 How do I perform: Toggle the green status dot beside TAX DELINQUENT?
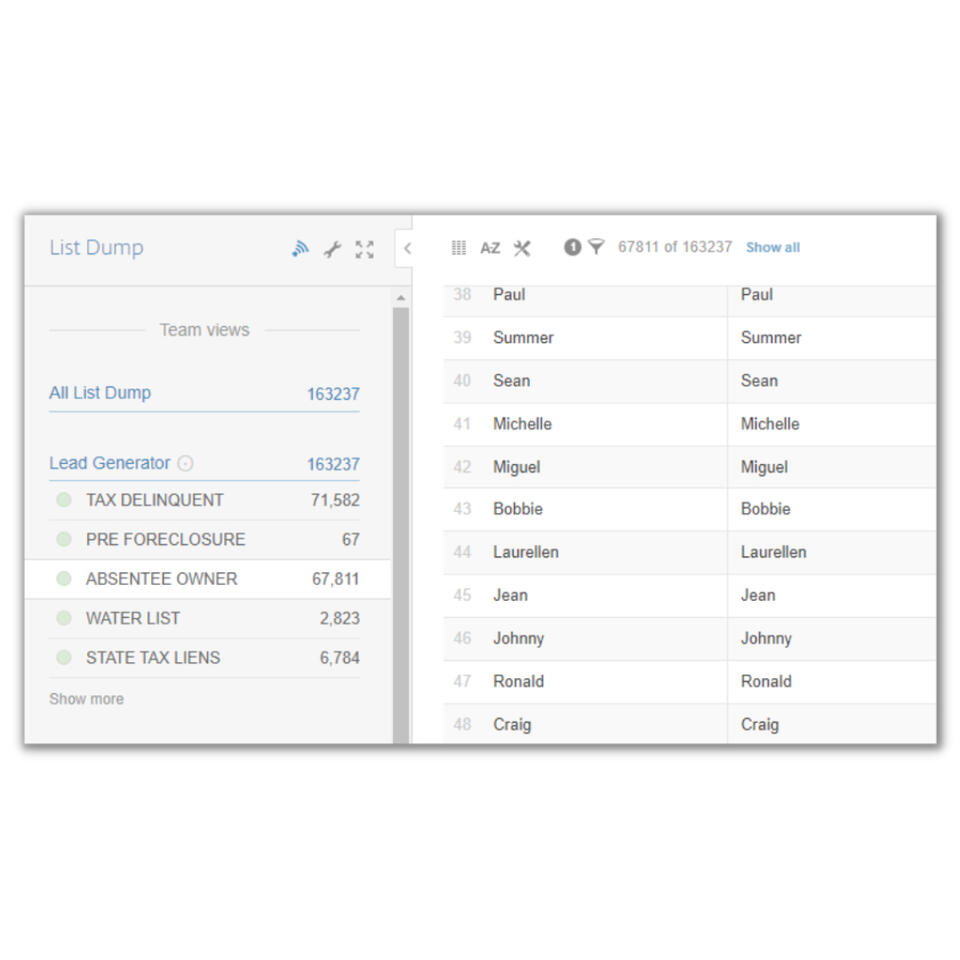point(63,500)
